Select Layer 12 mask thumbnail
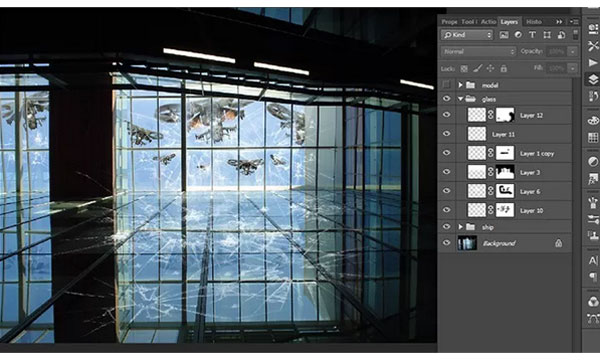 (x=505, y=115)
